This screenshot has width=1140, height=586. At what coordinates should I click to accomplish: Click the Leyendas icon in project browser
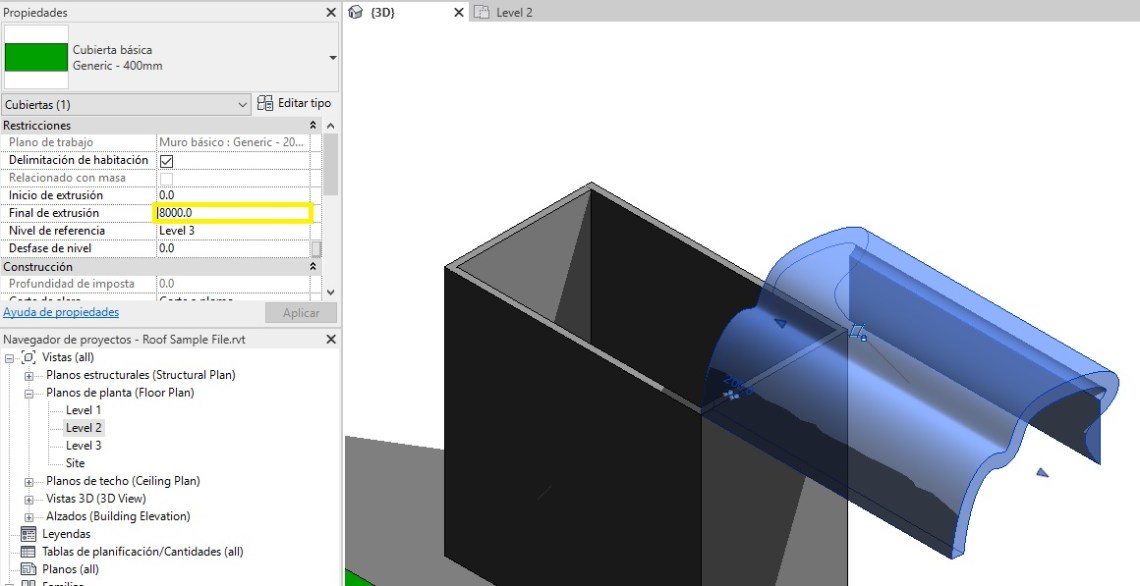point(28,534)
